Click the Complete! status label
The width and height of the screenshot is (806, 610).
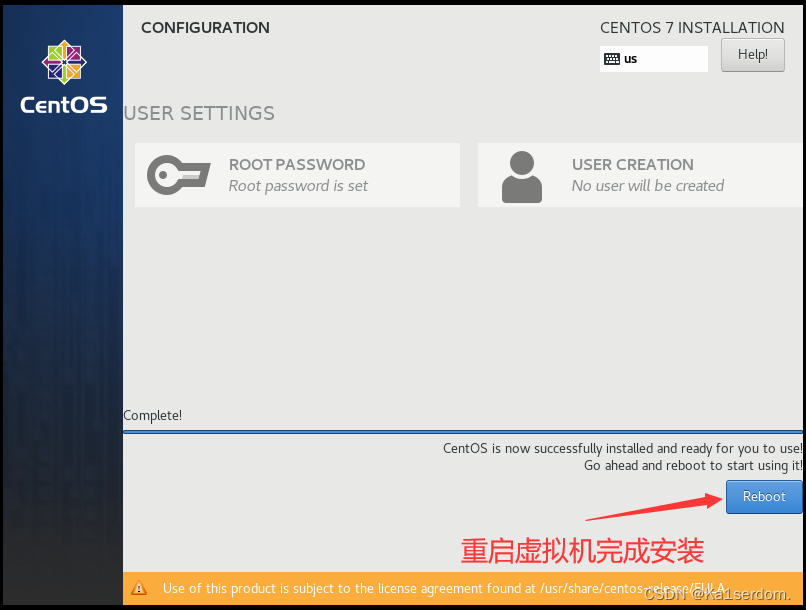pyautogui.click(x=153, y=415)
